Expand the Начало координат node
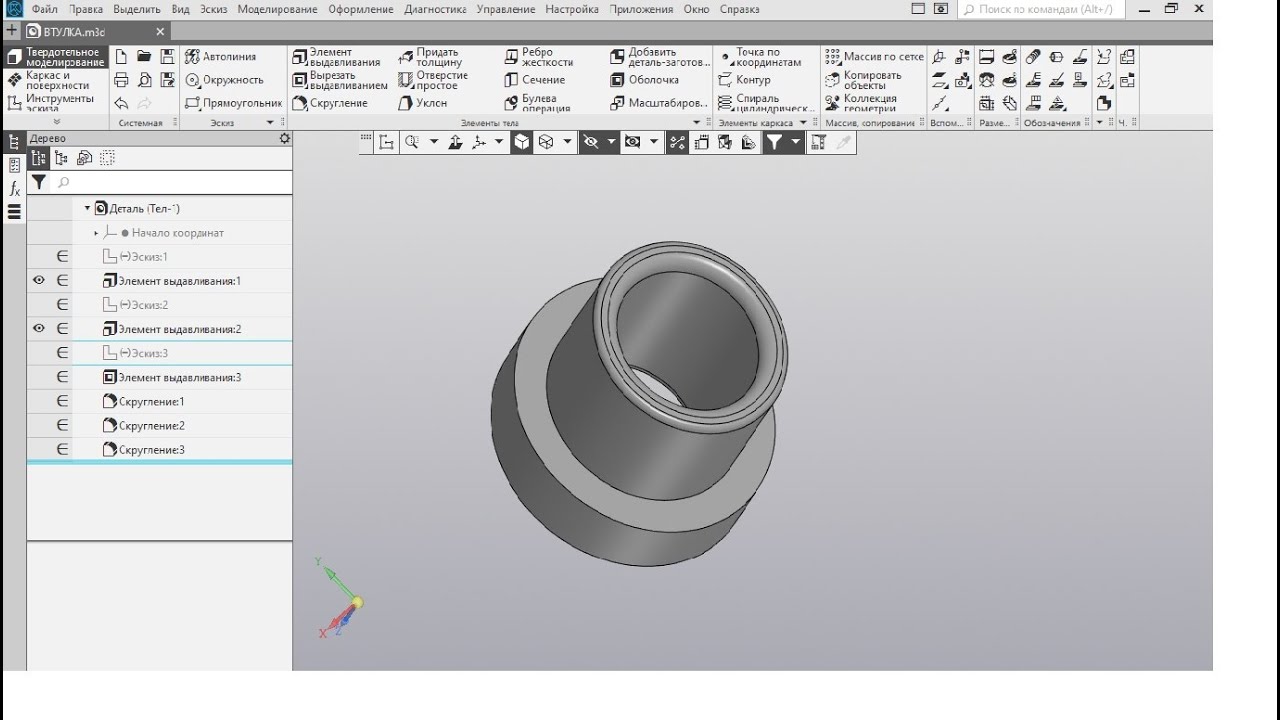Image resolution: width=1280 pixels, height=720 pixels. 96,233
